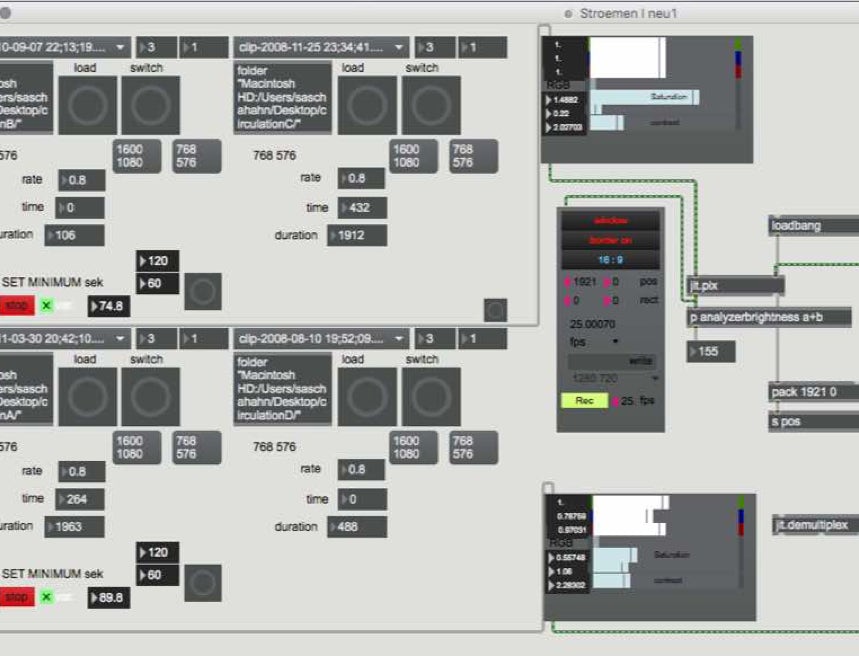
Task: Click the jit.pix object box
Action: [735, 286]
